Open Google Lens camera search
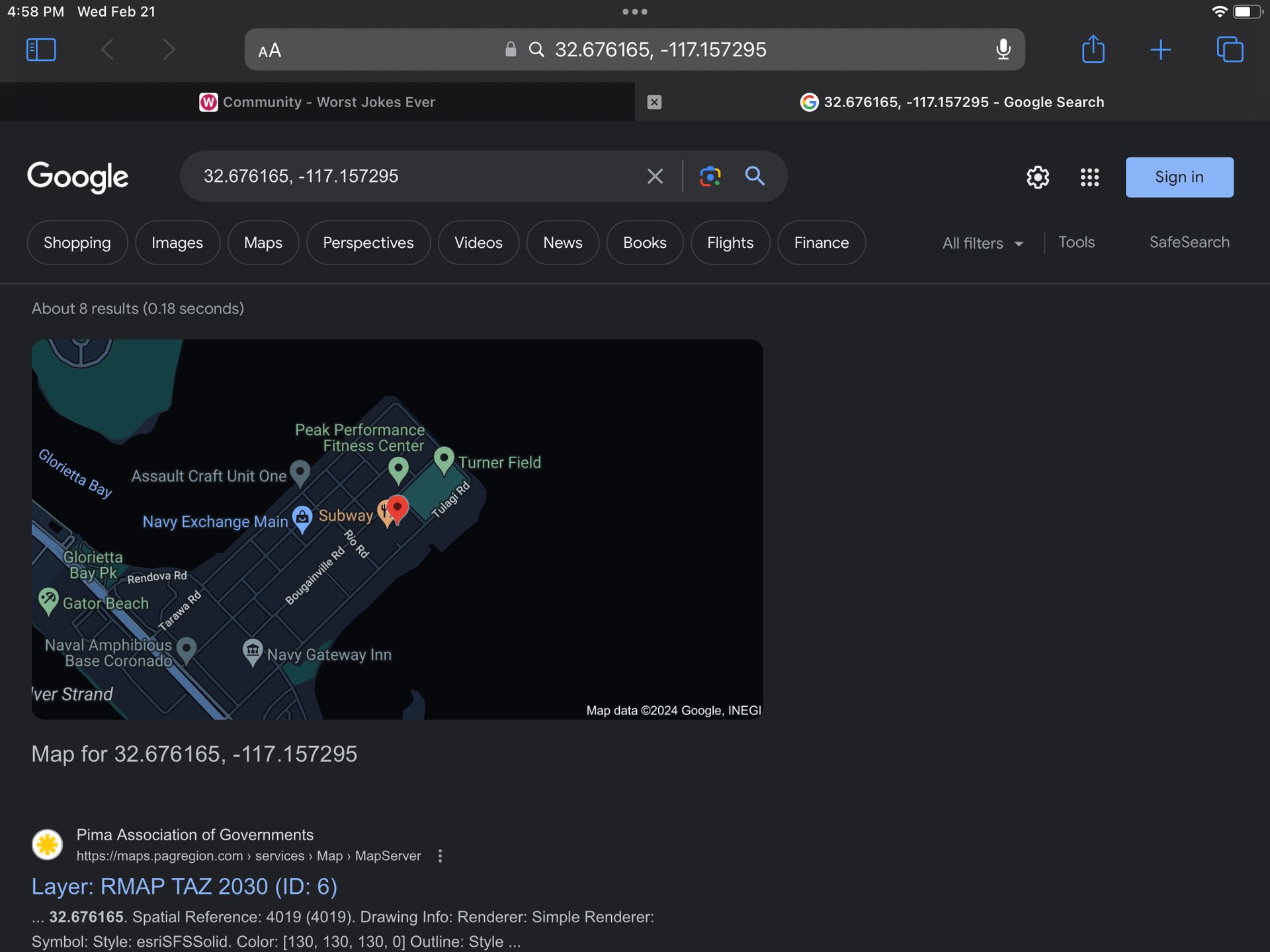1270x952 pixels. [x=710, y=177]
